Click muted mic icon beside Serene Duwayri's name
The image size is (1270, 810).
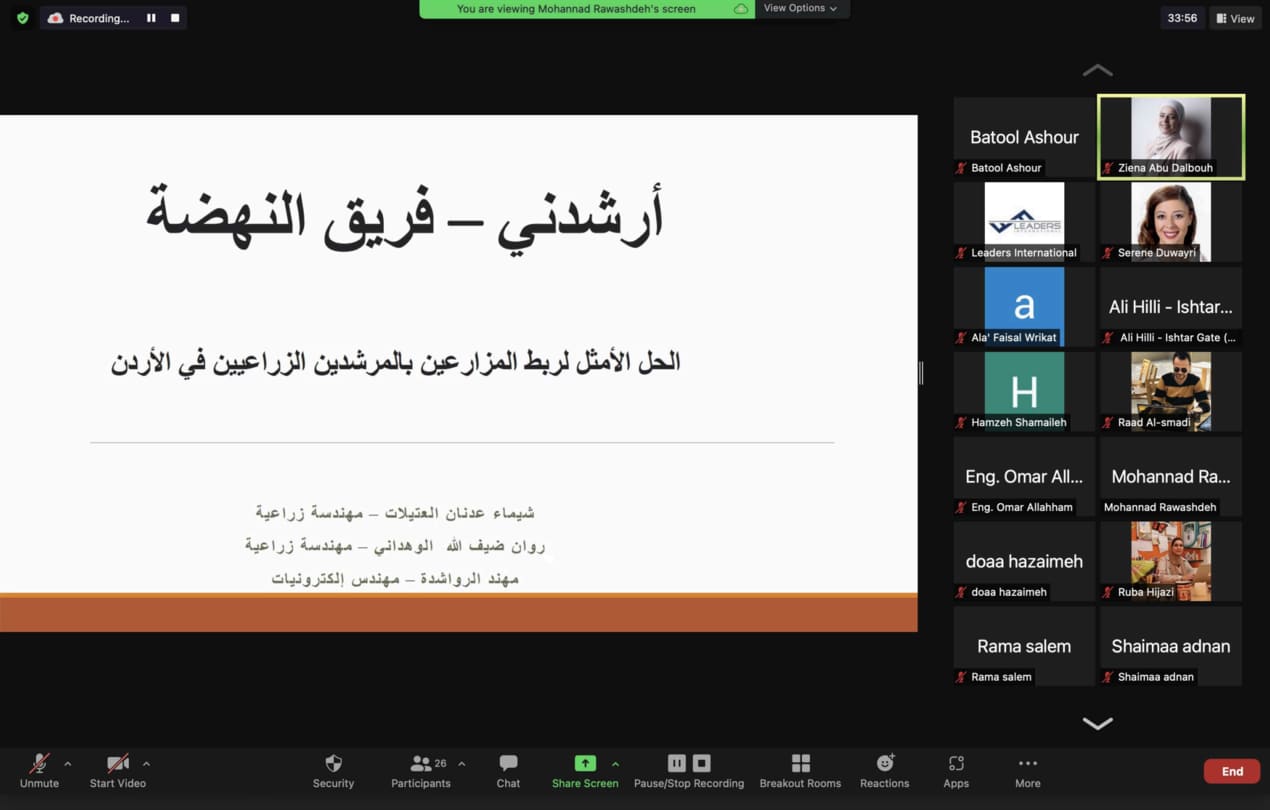coord(1108,253)
